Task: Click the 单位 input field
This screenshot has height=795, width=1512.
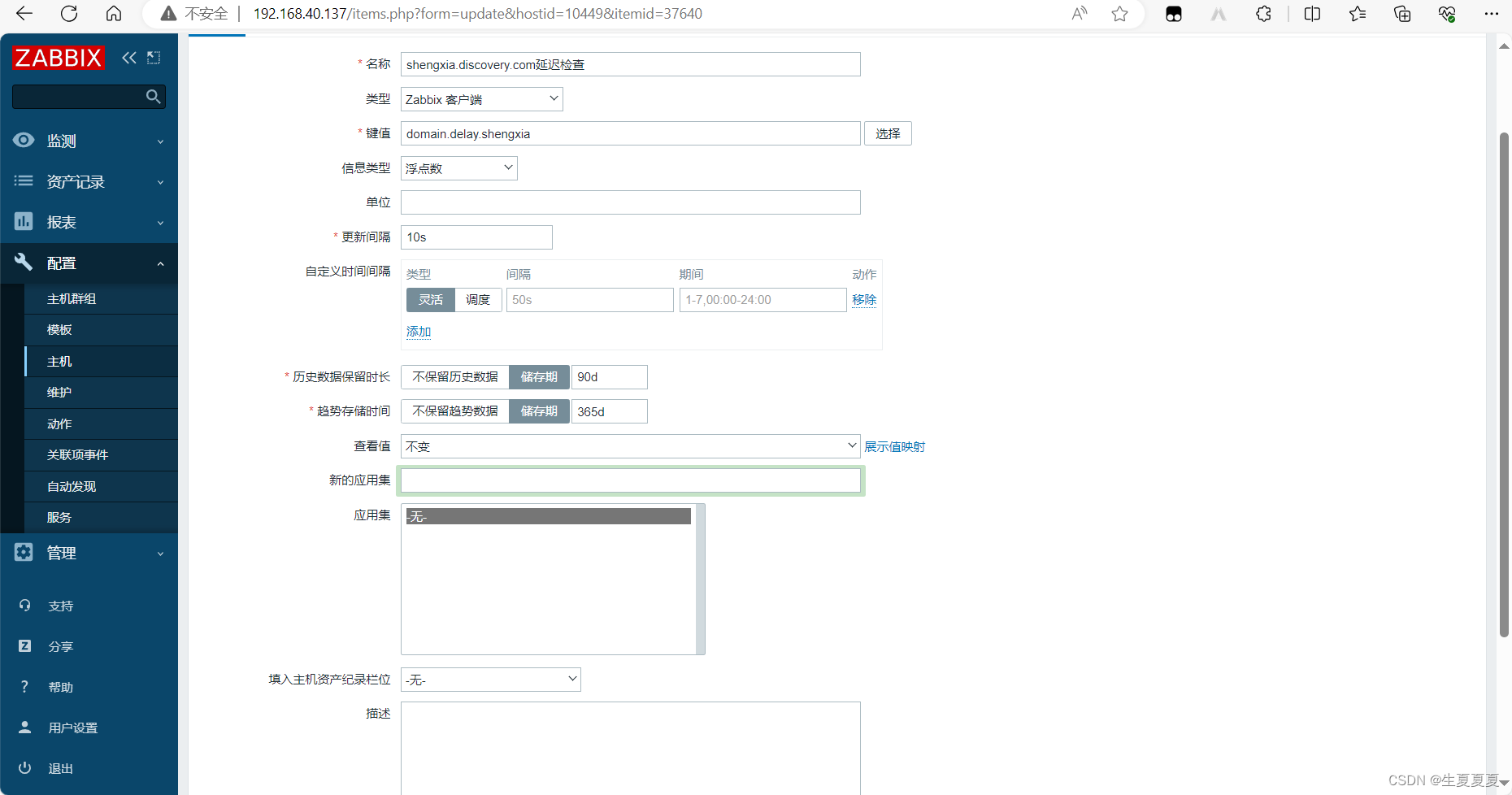Action: pyautogui.click(x=630, y=202)
